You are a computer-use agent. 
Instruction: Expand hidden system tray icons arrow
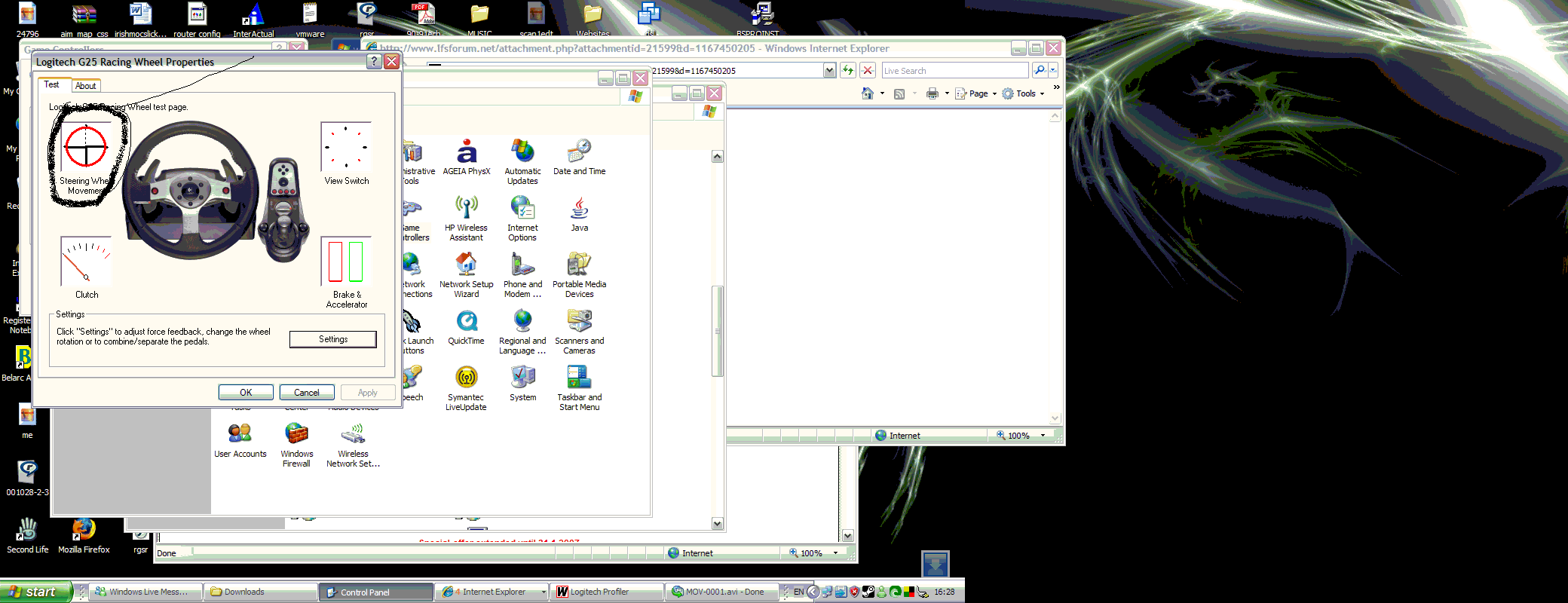click(x=813, y=592)
